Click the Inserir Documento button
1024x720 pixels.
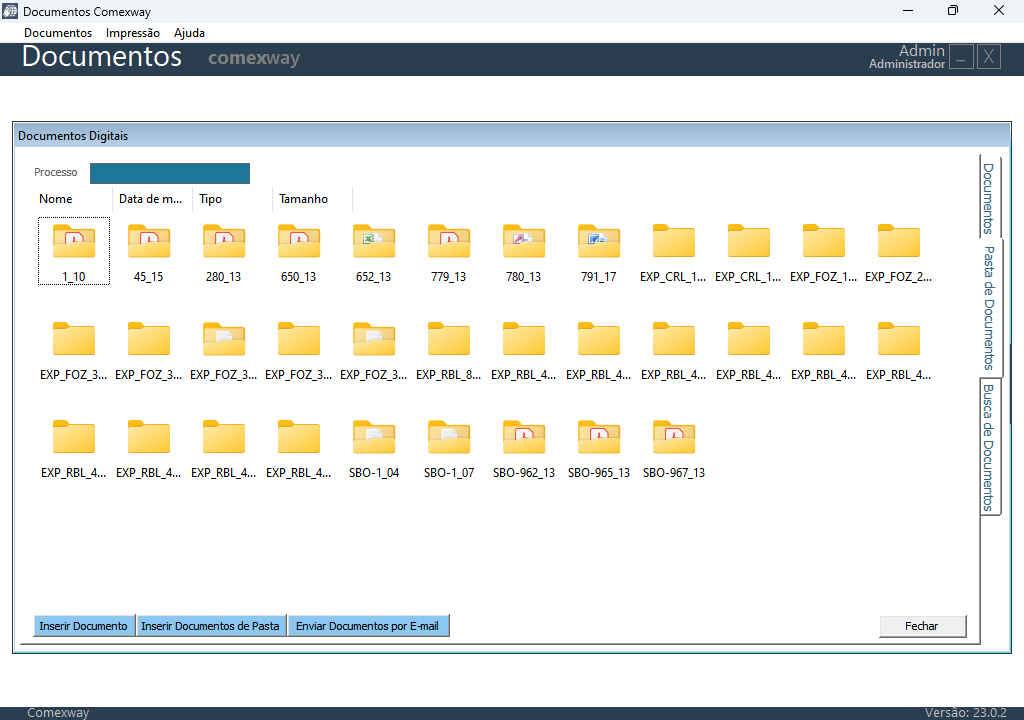coord(84,626)
